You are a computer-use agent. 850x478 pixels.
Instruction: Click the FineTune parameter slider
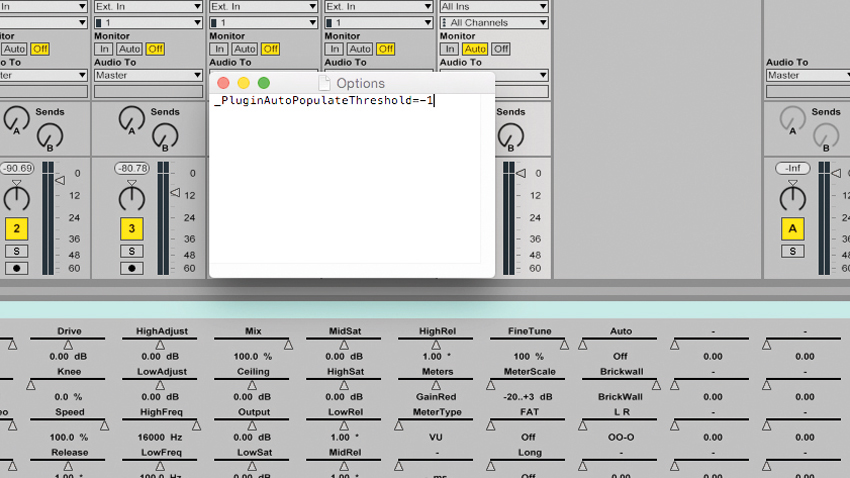[528, 344]
